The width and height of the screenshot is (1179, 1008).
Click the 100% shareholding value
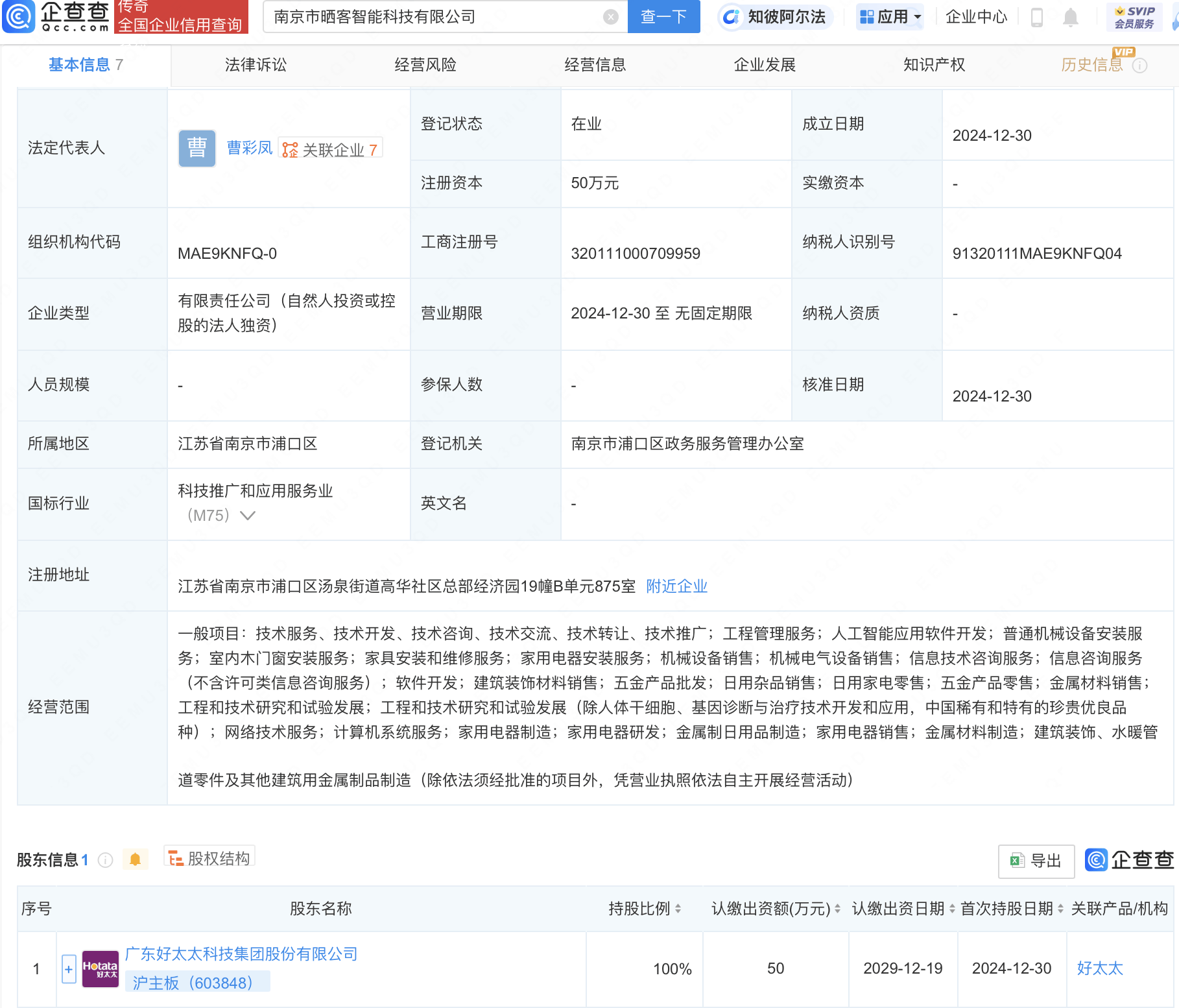673,969
